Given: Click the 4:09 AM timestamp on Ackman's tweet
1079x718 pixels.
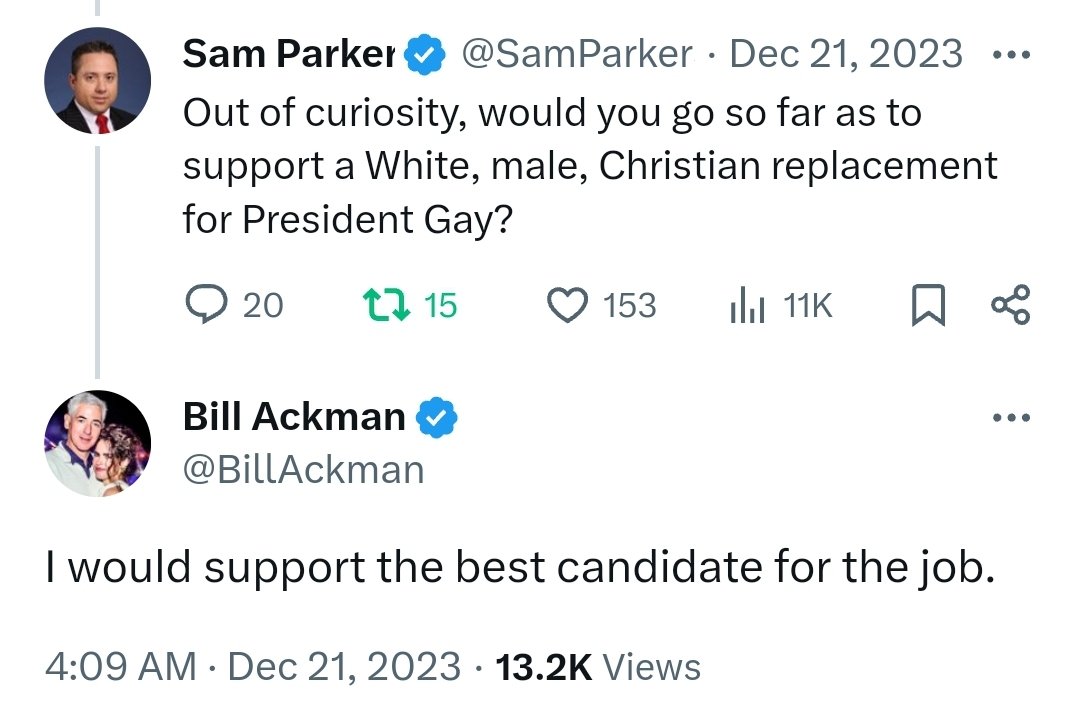Looking at the screenshot, I should pos(120,666).
